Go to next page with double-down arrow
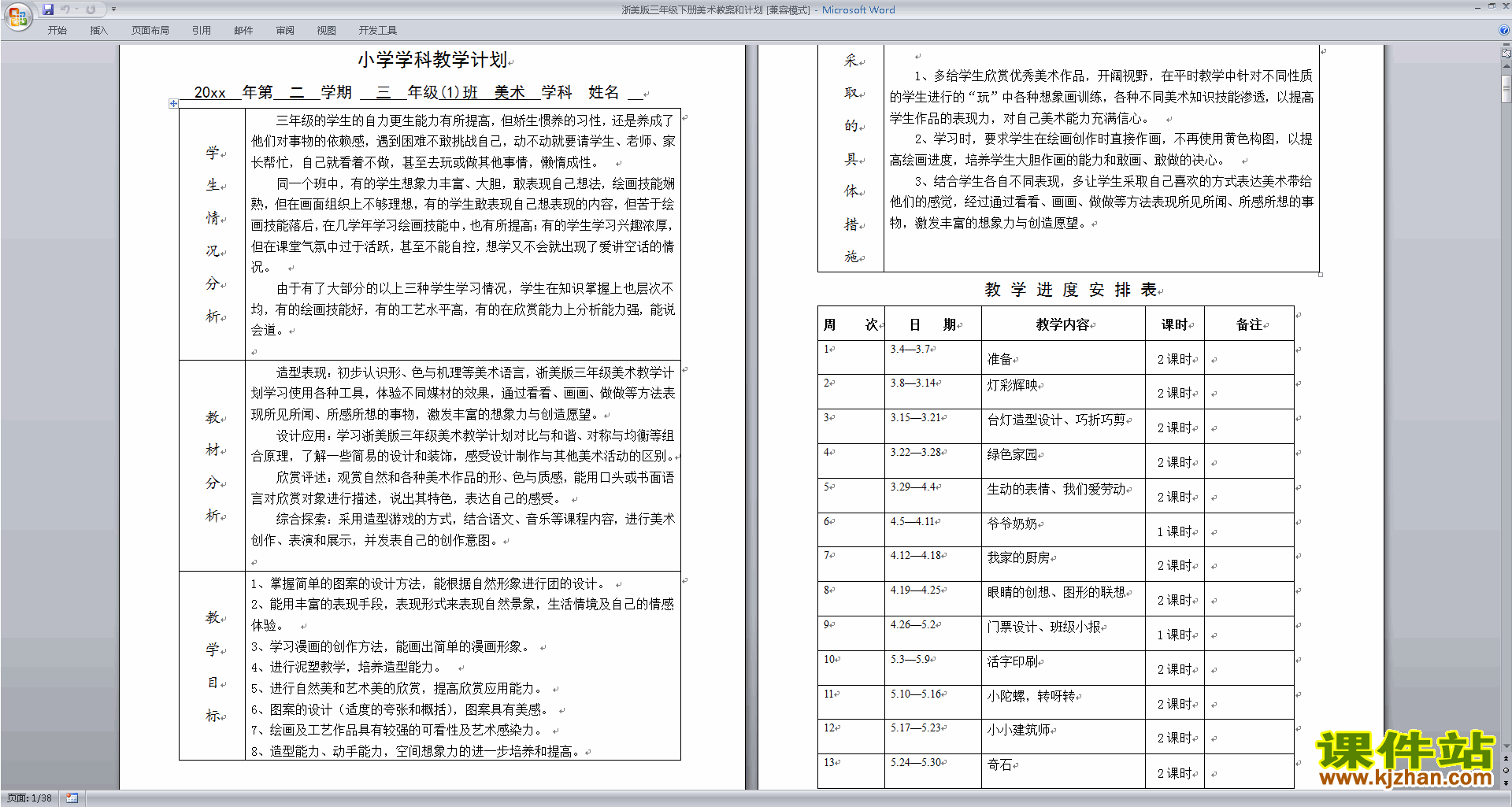 (1506, 783)
